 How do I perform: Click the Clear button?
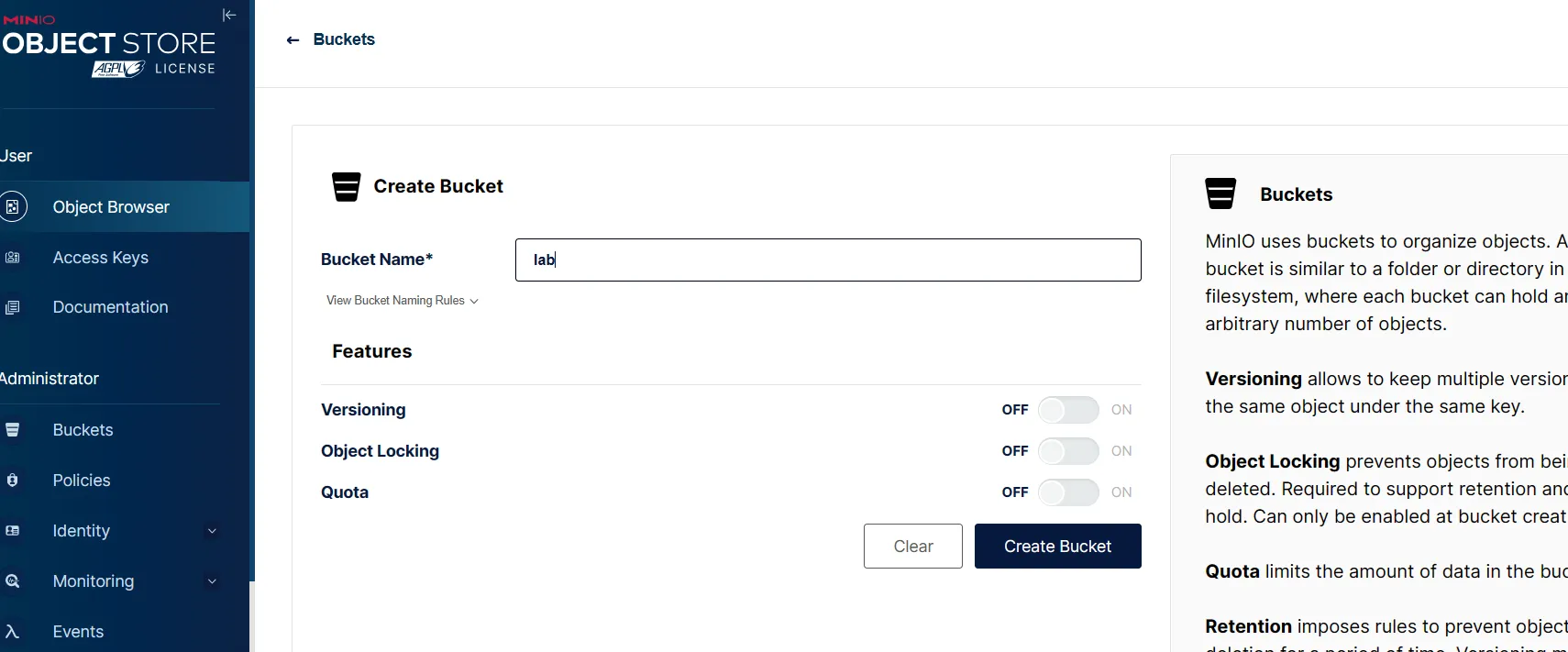(x=913, y=547)
